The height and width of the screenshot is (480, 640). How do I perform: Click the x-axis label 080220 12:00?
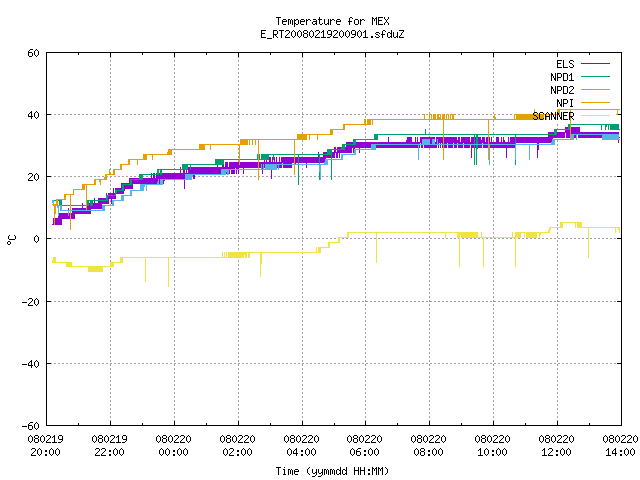(x=556, y=446)
